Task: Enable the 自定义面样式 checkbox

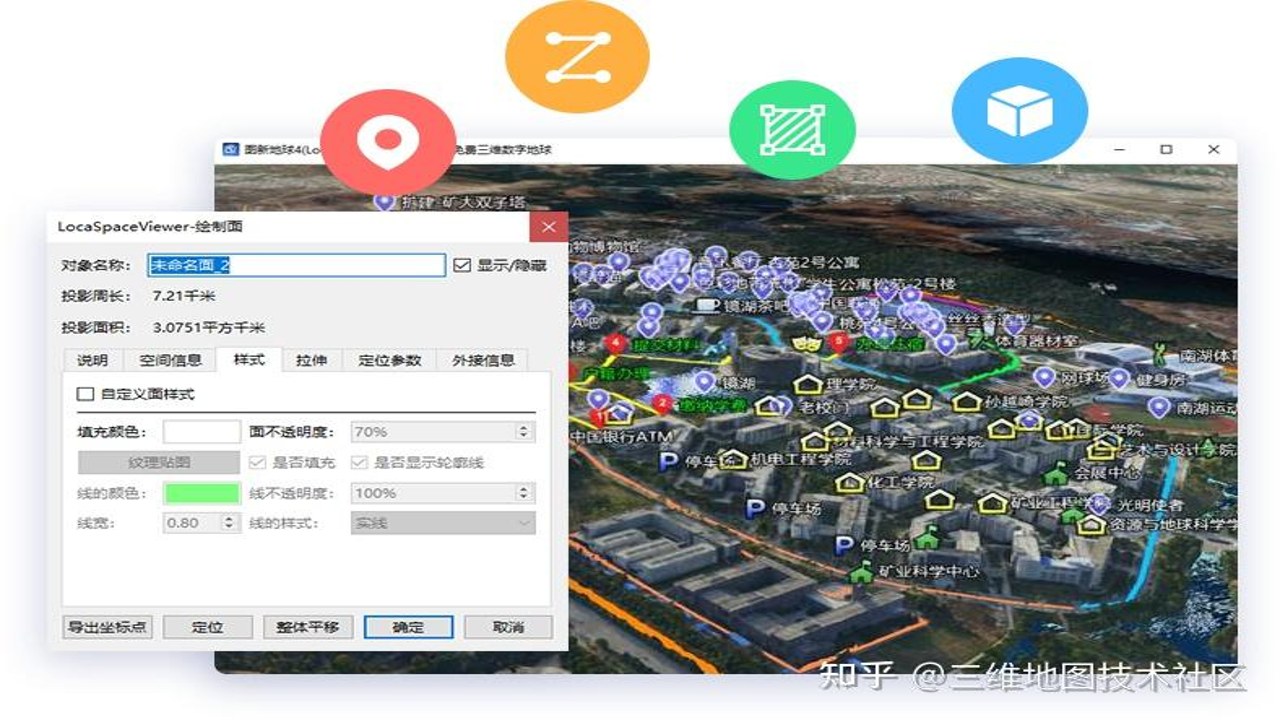Action: [x=85, y=394]
